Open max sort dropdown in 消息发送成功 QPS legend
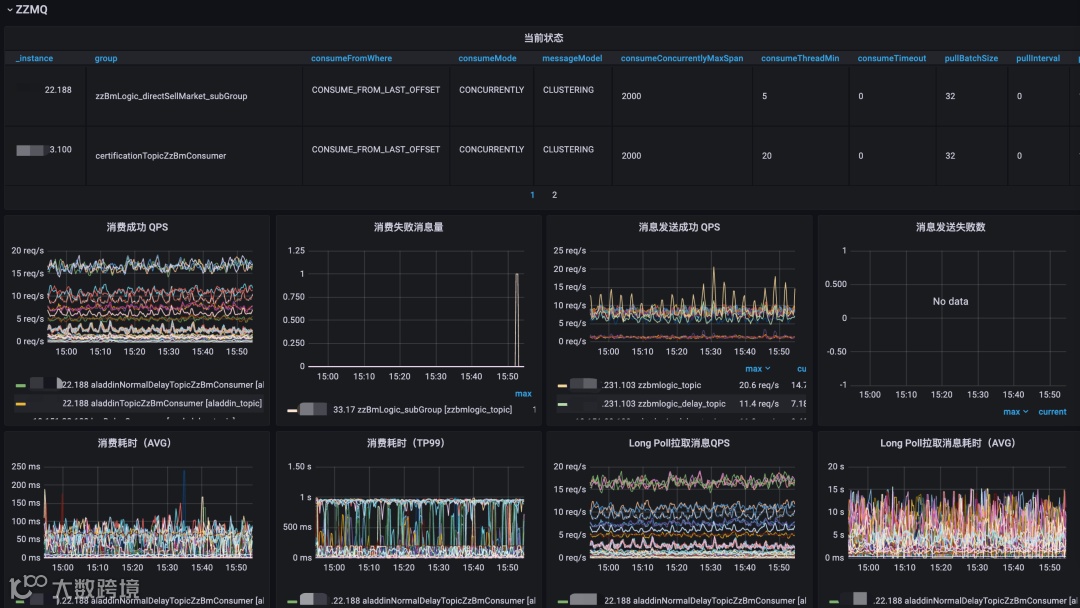The image size is (1080, 608). point(758,369)
